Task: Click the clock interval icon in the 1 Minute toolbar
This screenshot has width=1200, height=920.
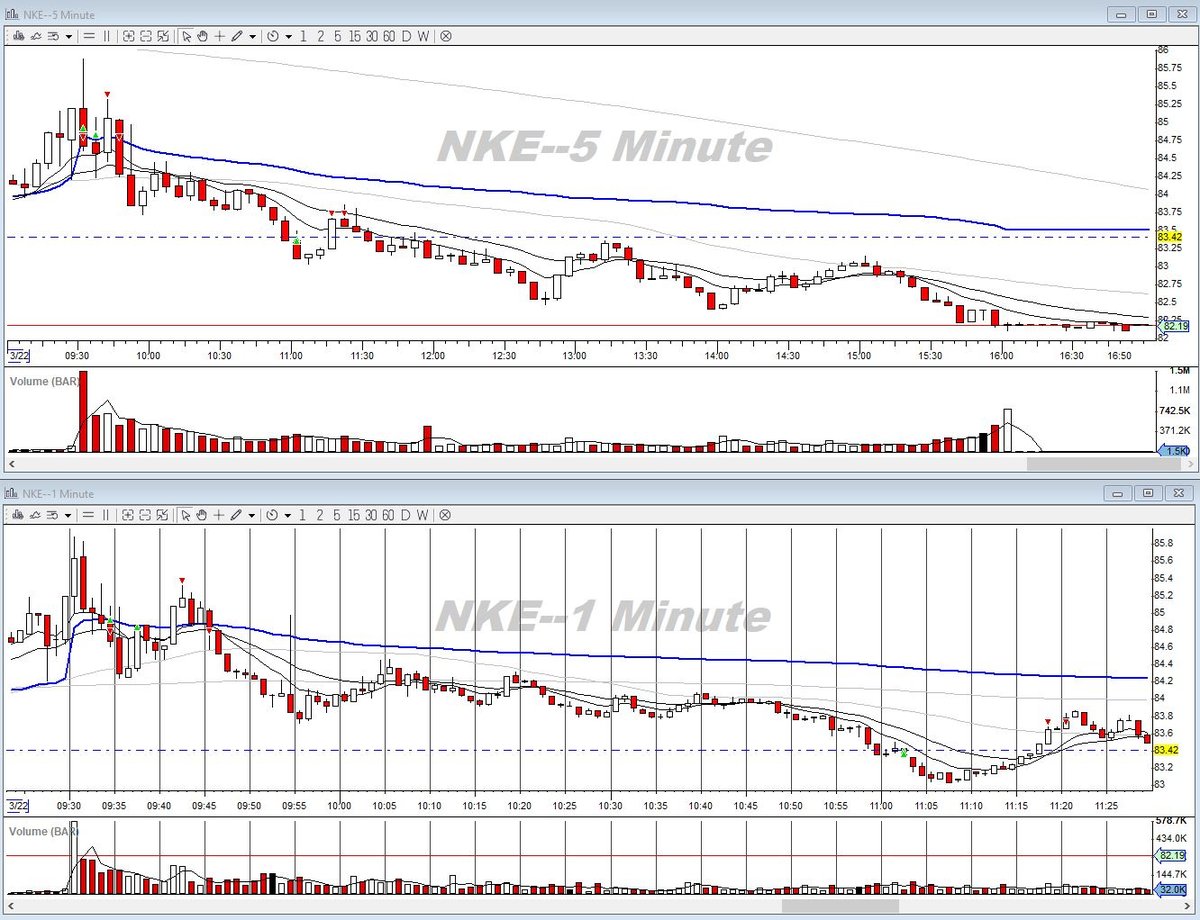Action: 273,514
